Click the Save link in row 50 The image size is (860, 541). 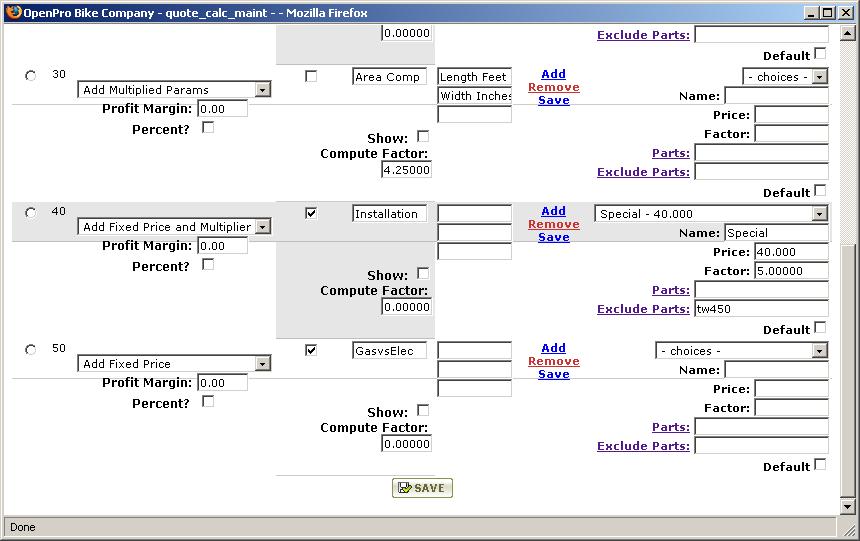click(553, 374)
